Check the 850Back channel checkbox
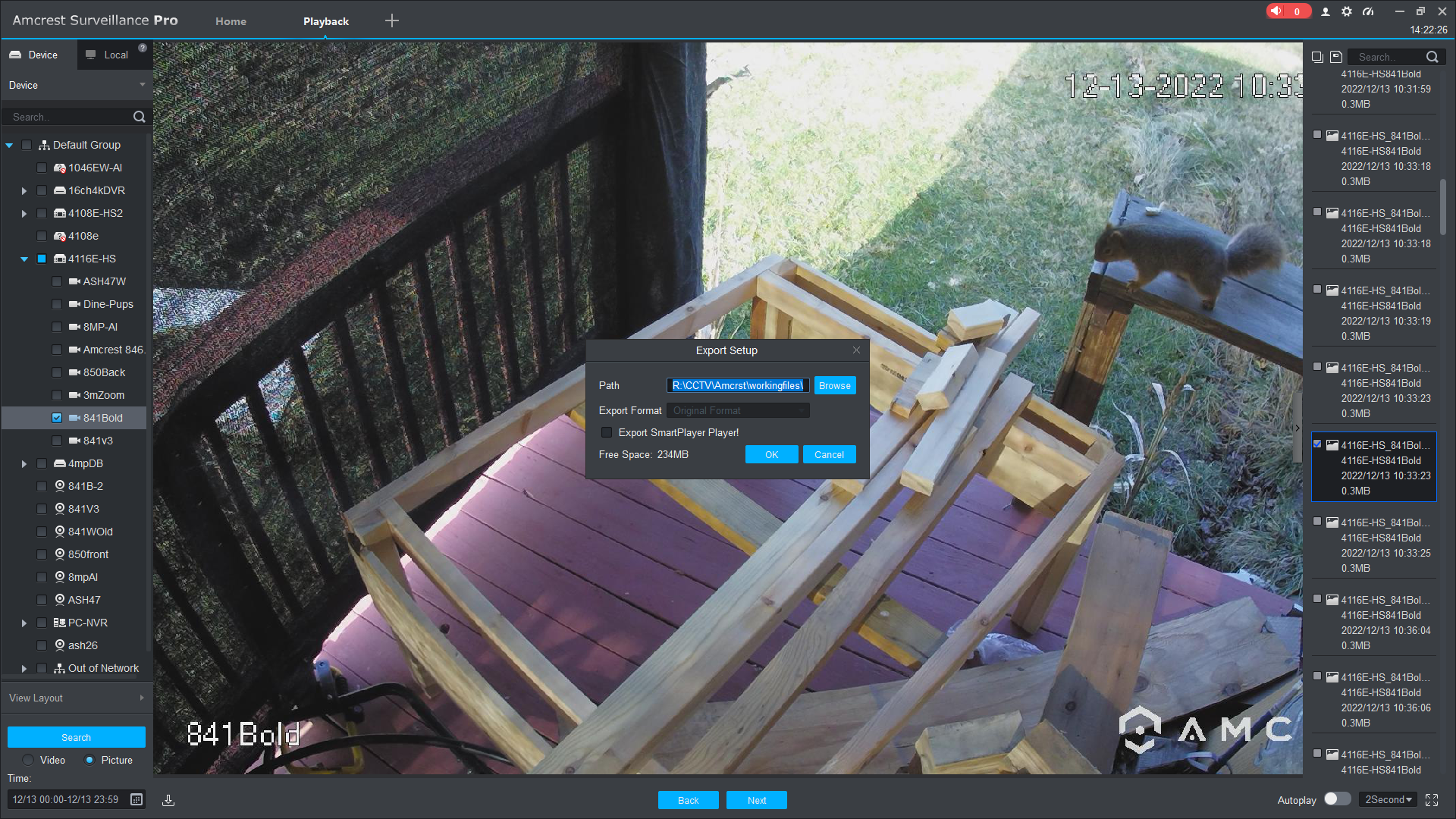Image resolution: width=1456 pixels, height=819 pixels. point(57,372)
